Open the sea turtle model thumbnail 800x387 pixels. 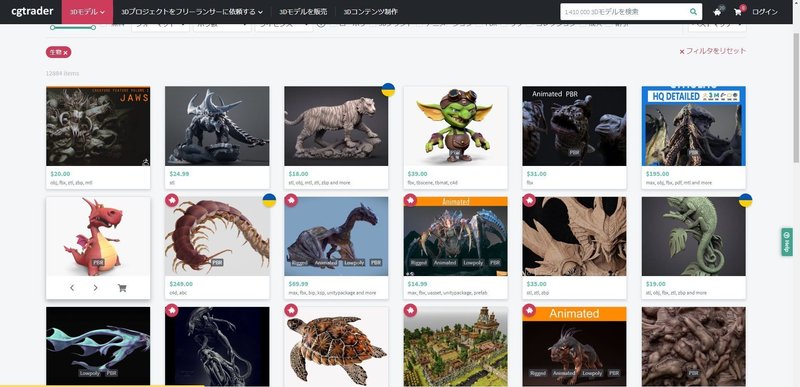336,346
